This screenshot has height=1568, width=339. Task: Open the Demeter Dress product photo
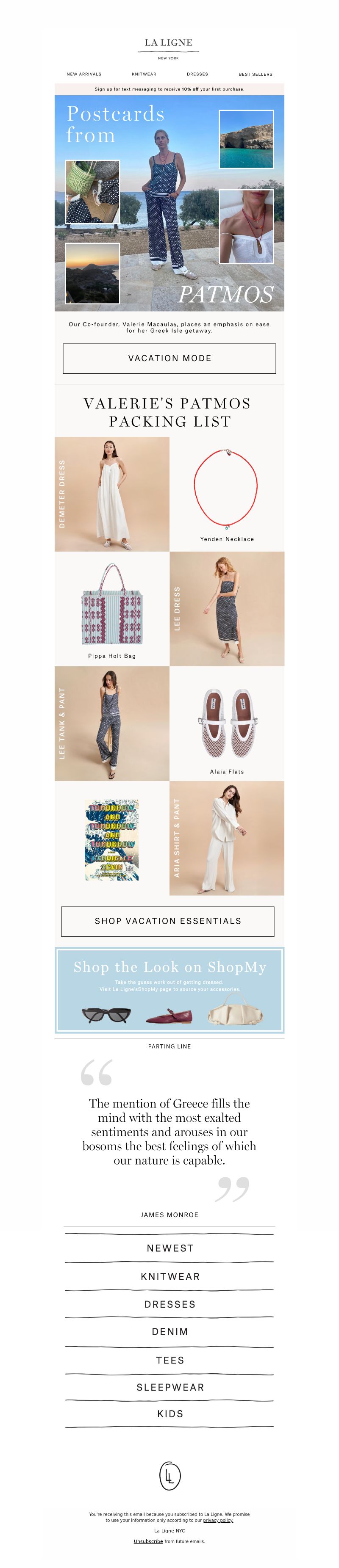click(112, 494)
